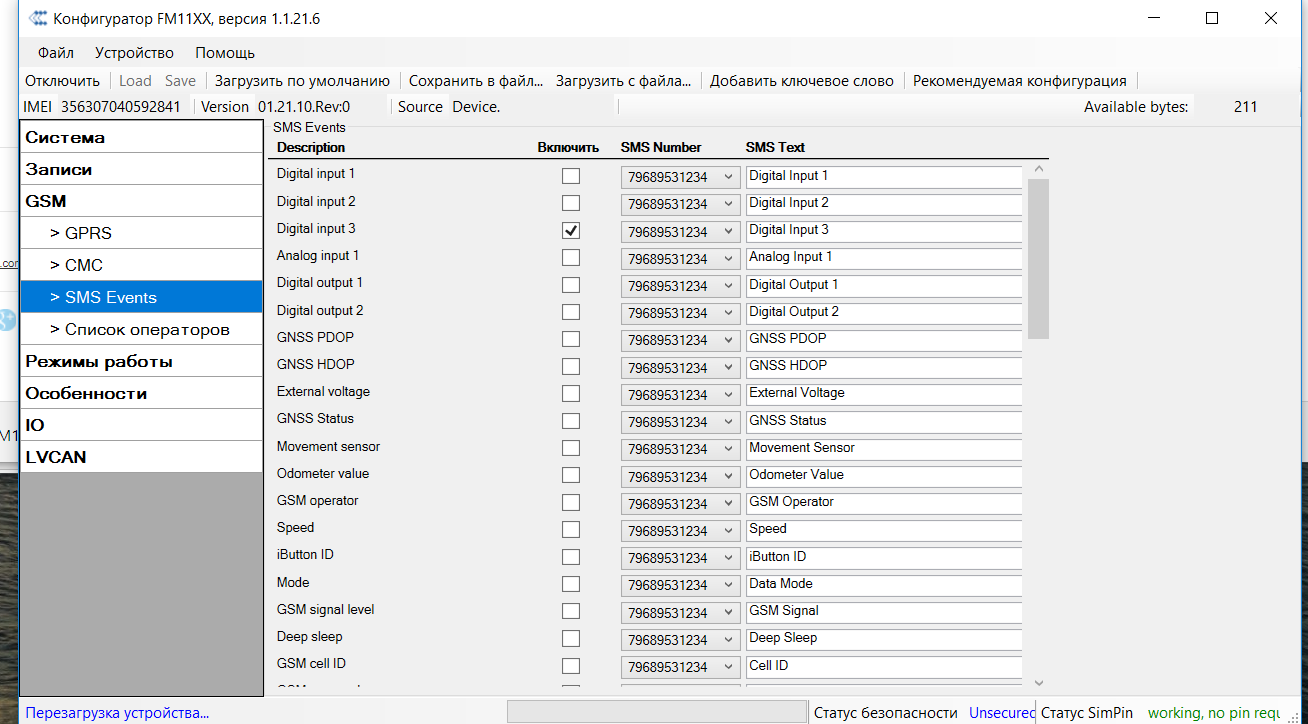
Task: Open the Файл menu
Action: (56, 53)
